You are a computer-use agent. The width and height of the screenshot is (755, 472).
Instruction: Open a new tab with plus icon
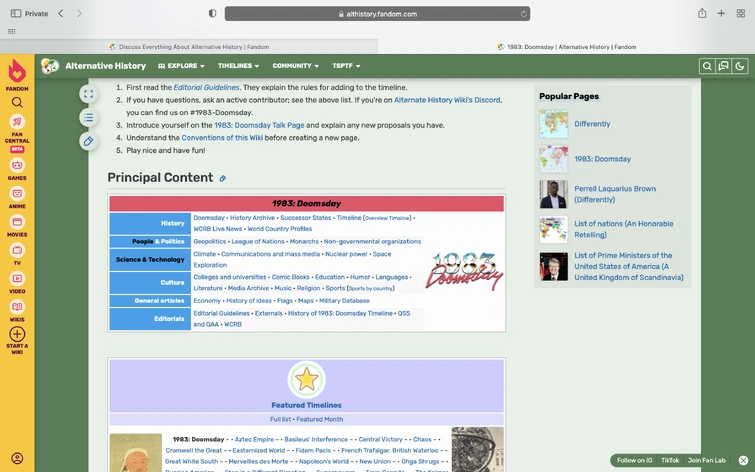click(x=721, y=13)
